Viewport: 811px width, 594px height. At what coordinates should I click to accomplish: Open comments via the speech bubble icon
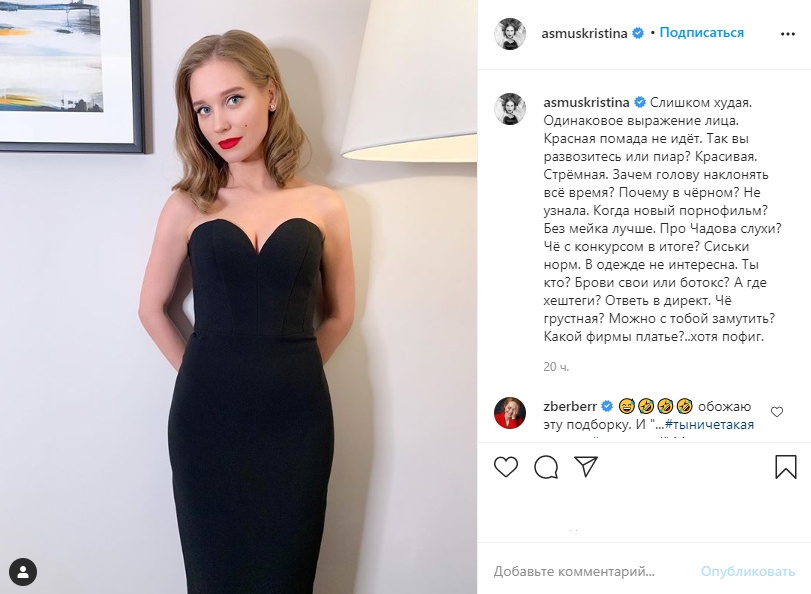point(546,467)
